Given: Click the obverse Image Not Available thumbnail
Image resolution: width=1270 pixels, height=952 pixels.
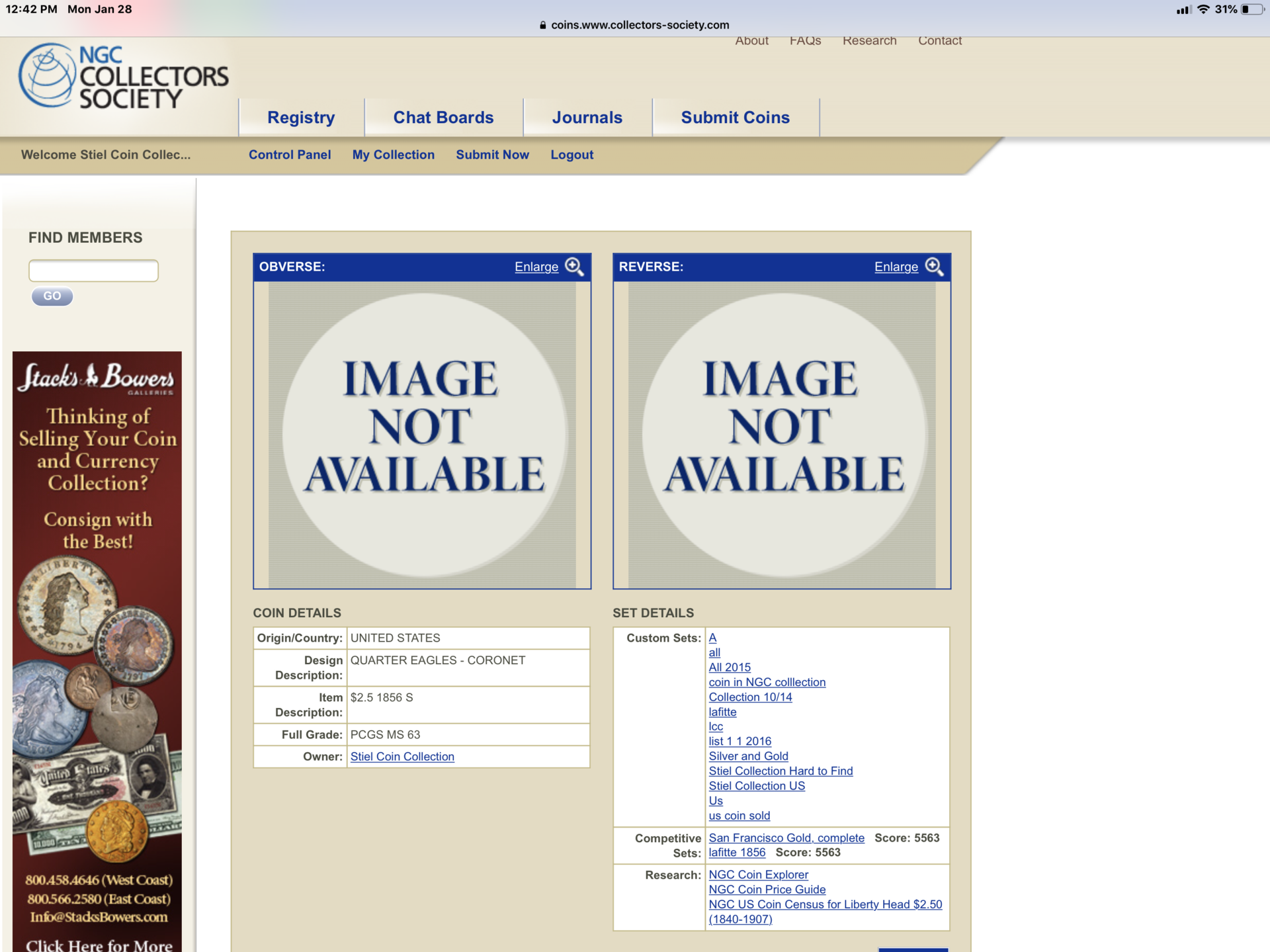Looking at the screenshot, I should pyautogui.click(x=422, y=435).
